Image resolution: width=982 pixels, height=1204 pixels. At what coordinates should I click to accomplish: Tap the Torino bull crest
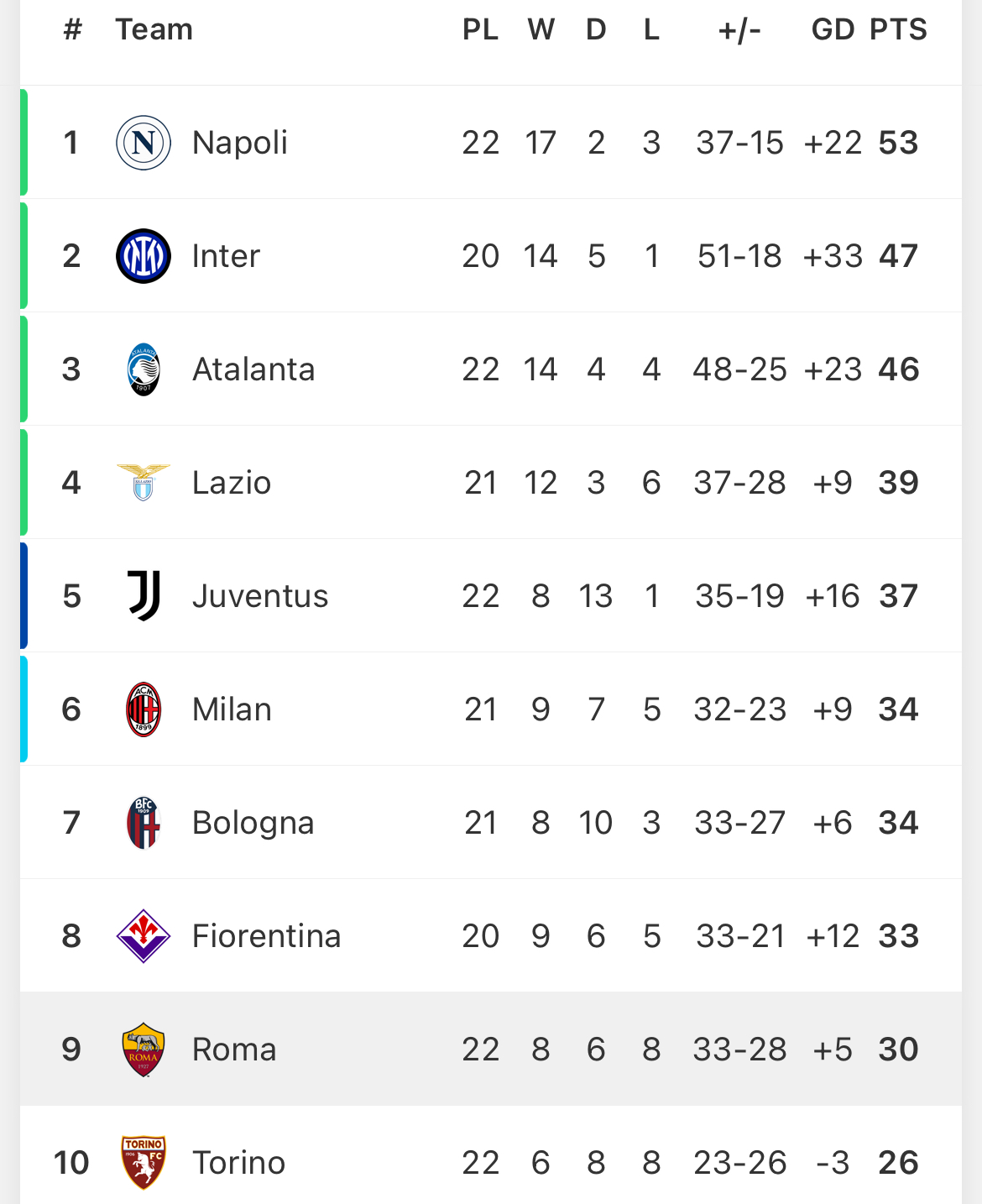[144, 1163]
